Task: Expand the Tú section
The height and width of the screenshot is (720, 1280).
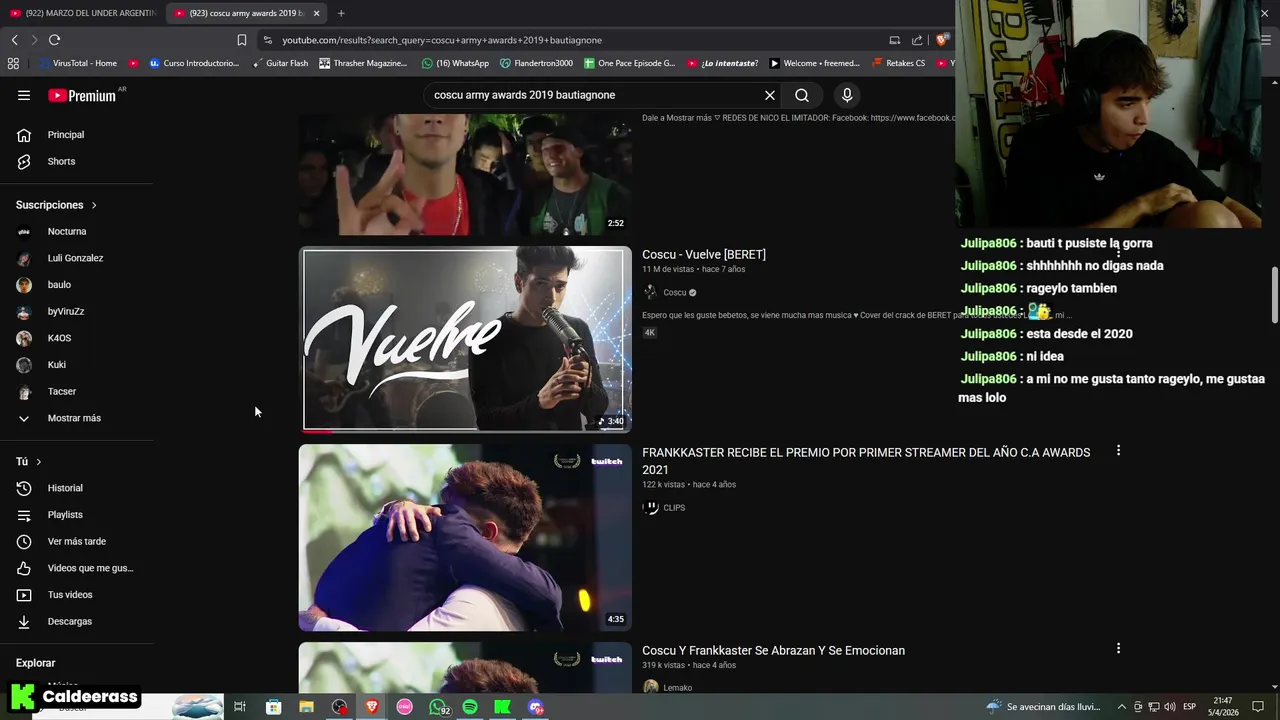Action: (29, 462)
